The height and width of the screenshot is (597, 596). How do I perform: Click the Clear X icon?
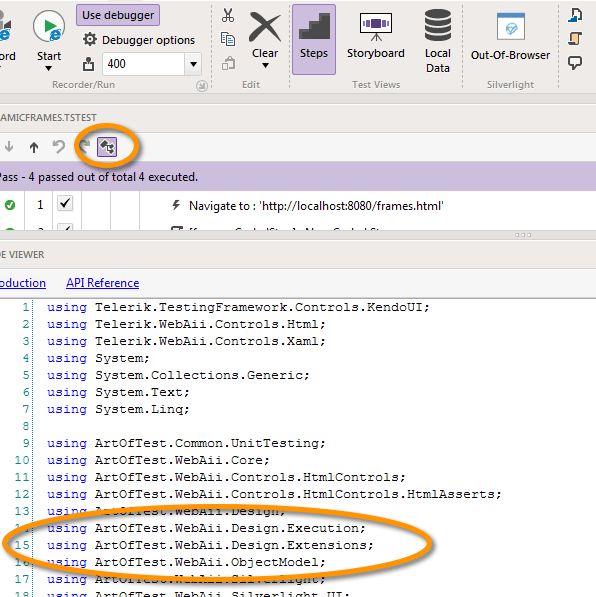pos(265,27)
